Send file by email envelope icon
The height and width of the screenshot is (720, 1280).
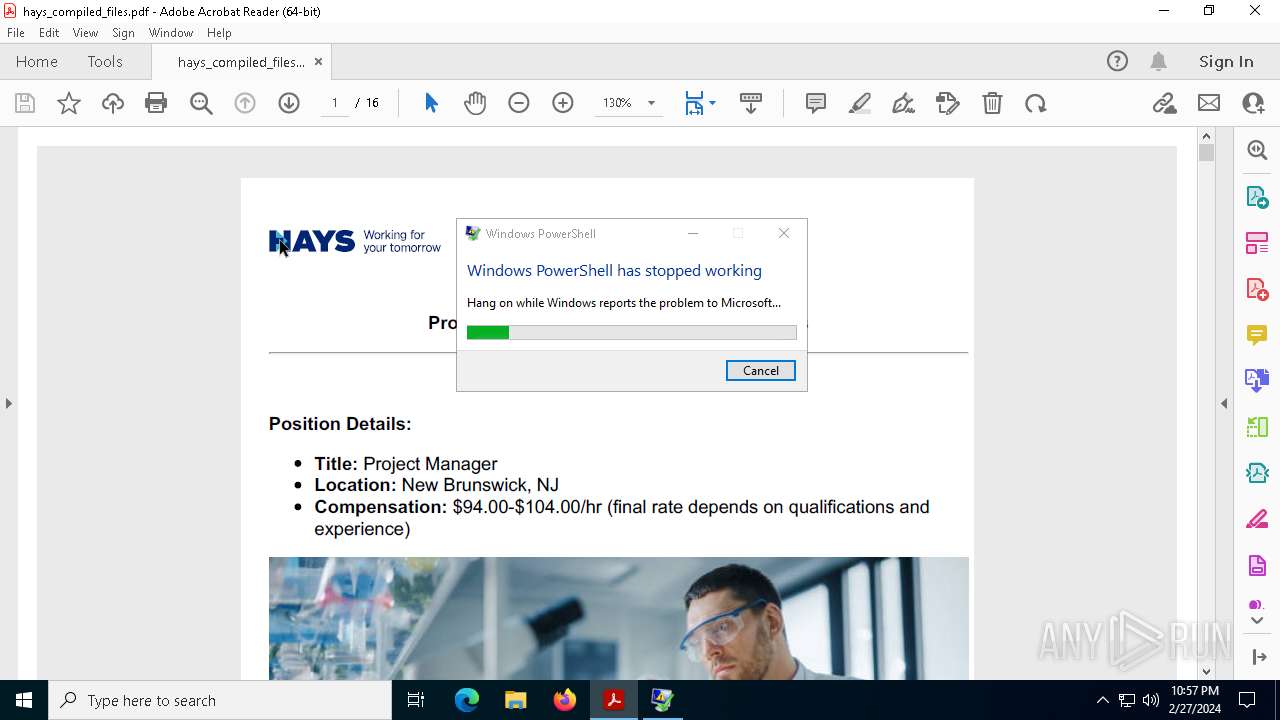[1209, 103]
